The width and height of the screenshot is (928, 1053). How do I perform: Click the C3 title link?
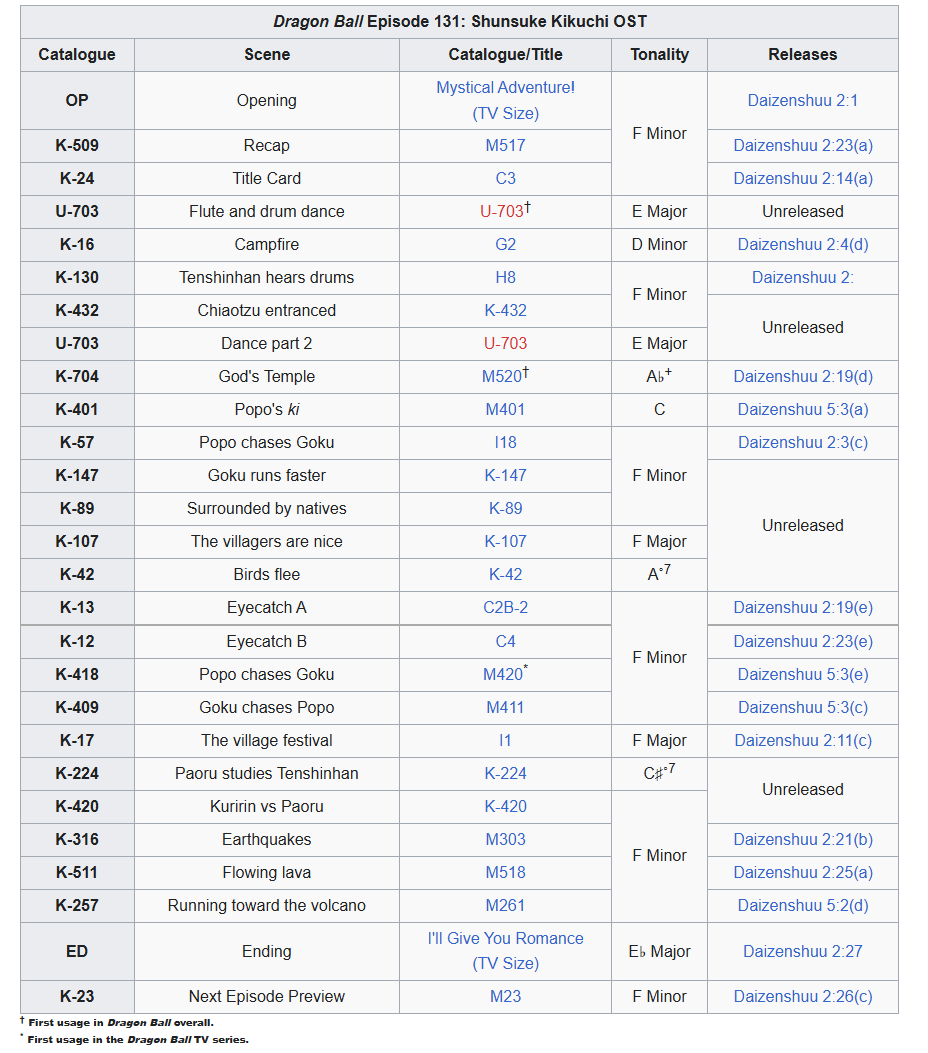(x=505, y=178)
